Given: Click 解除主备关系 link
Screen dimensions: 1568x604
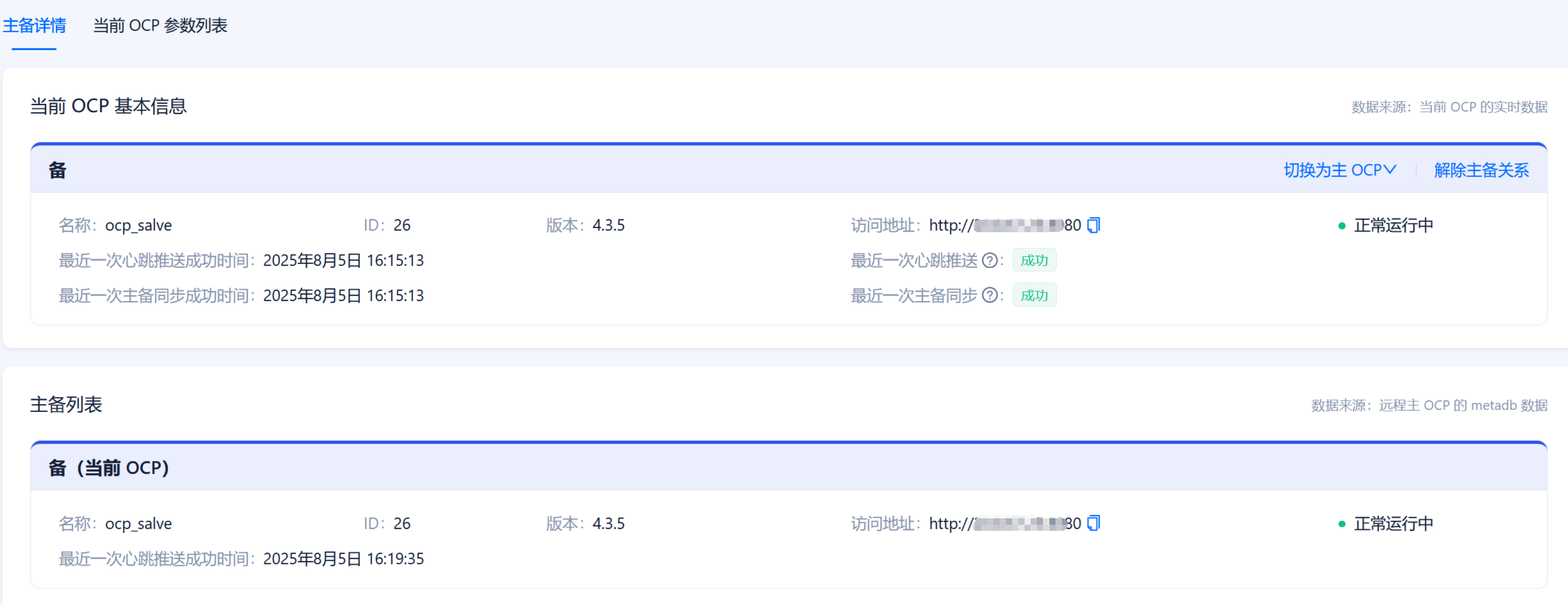Looking at the screenshot, I should pos(1481,170).
